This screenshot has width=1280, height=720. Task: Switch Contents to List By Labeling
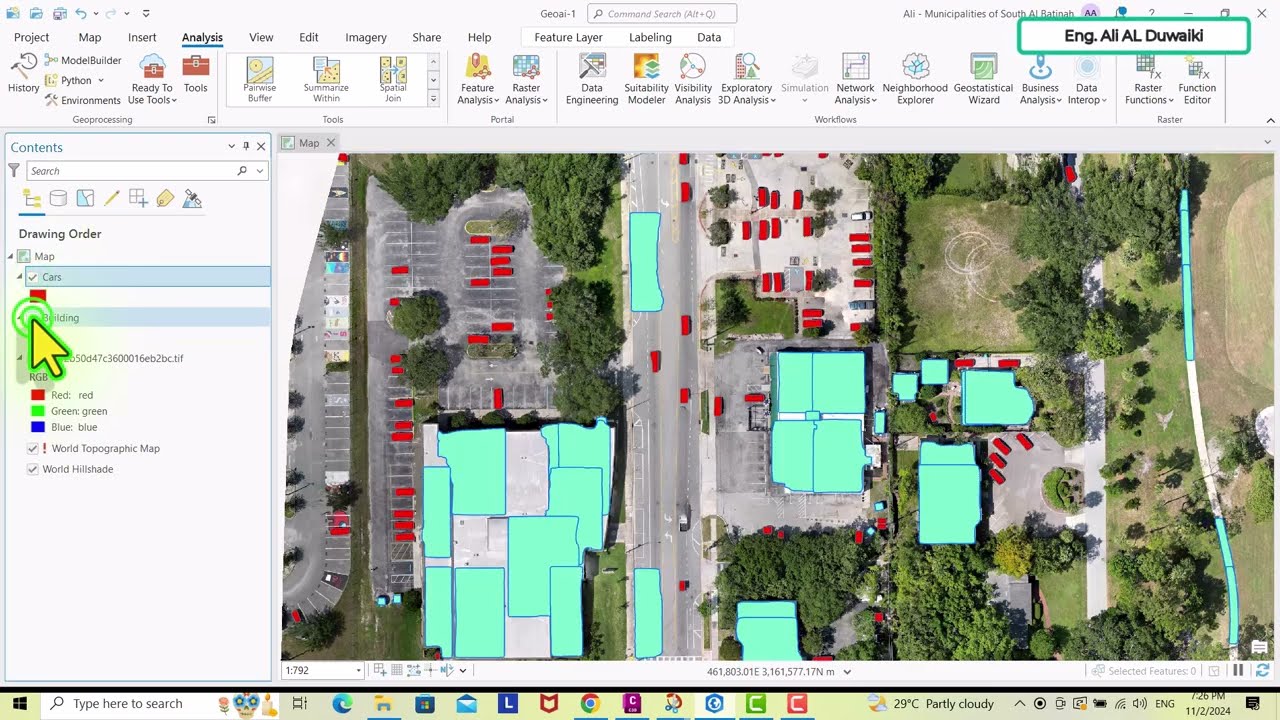[165, 198]
